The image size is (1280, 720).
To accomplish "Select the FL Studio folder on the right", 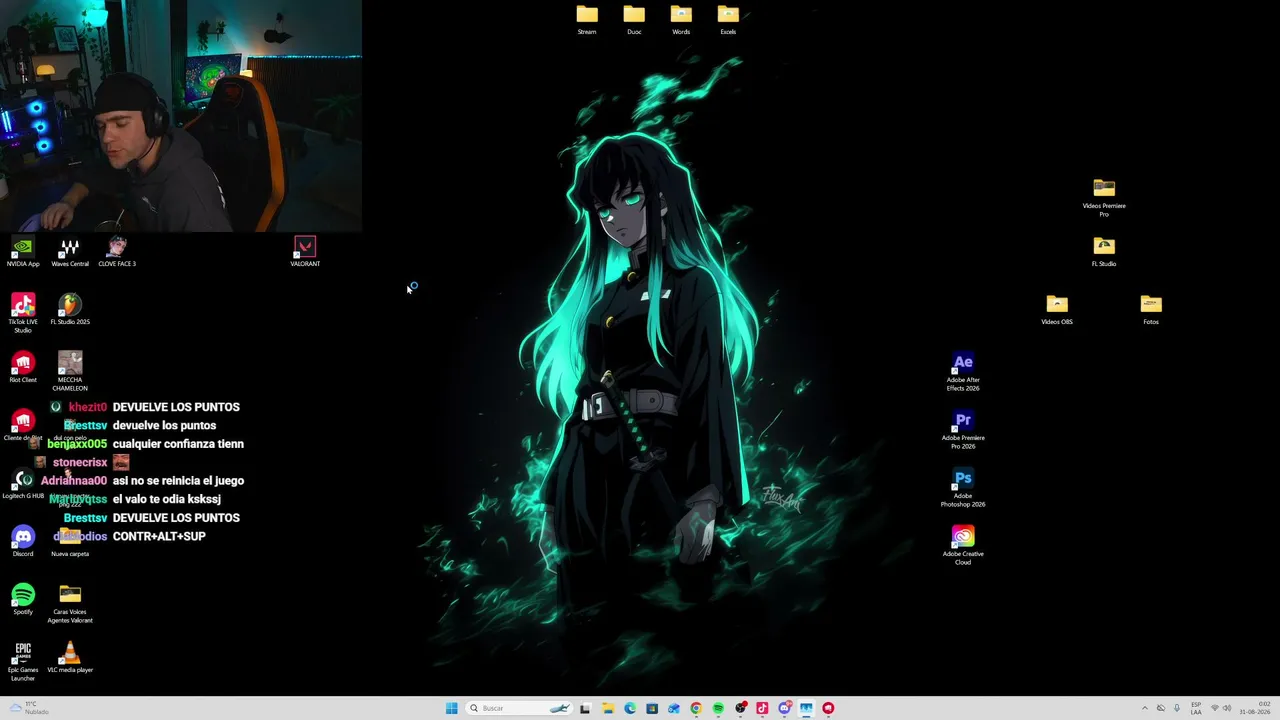I will (x=1104, y=252).
